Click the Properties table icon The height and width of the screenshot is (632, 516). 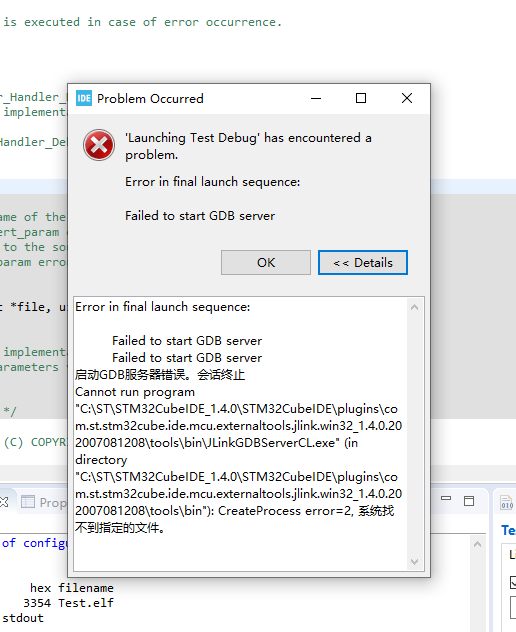pos(28,502)
